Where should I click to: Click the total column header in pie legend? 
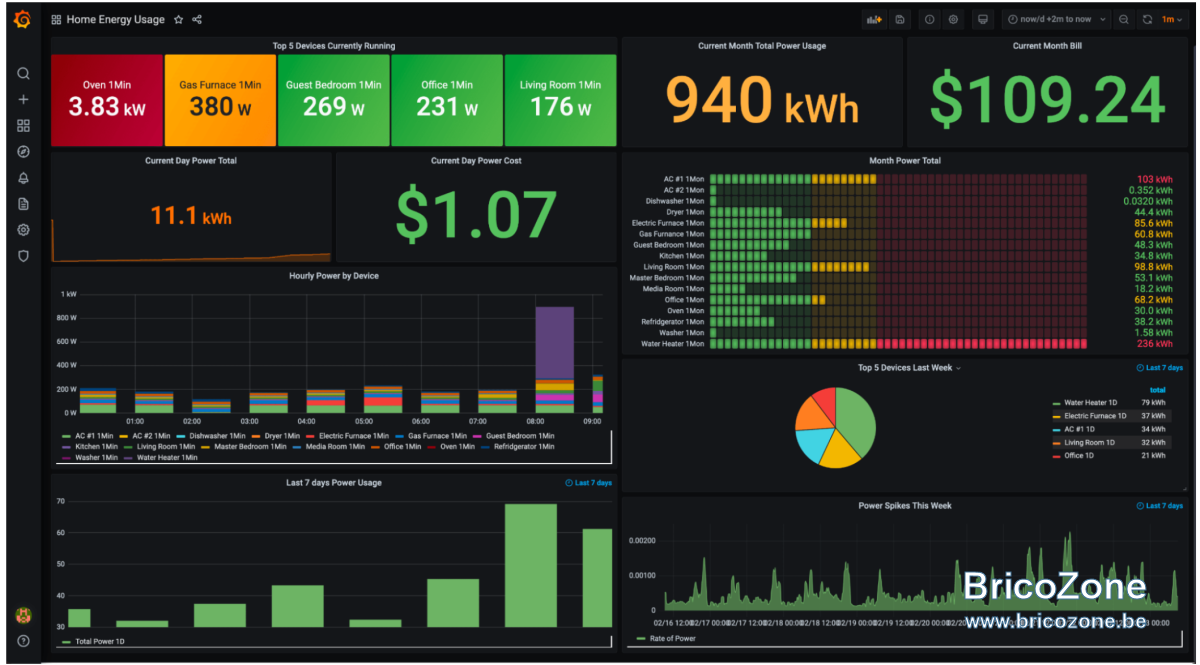[x=1157, y=390]
